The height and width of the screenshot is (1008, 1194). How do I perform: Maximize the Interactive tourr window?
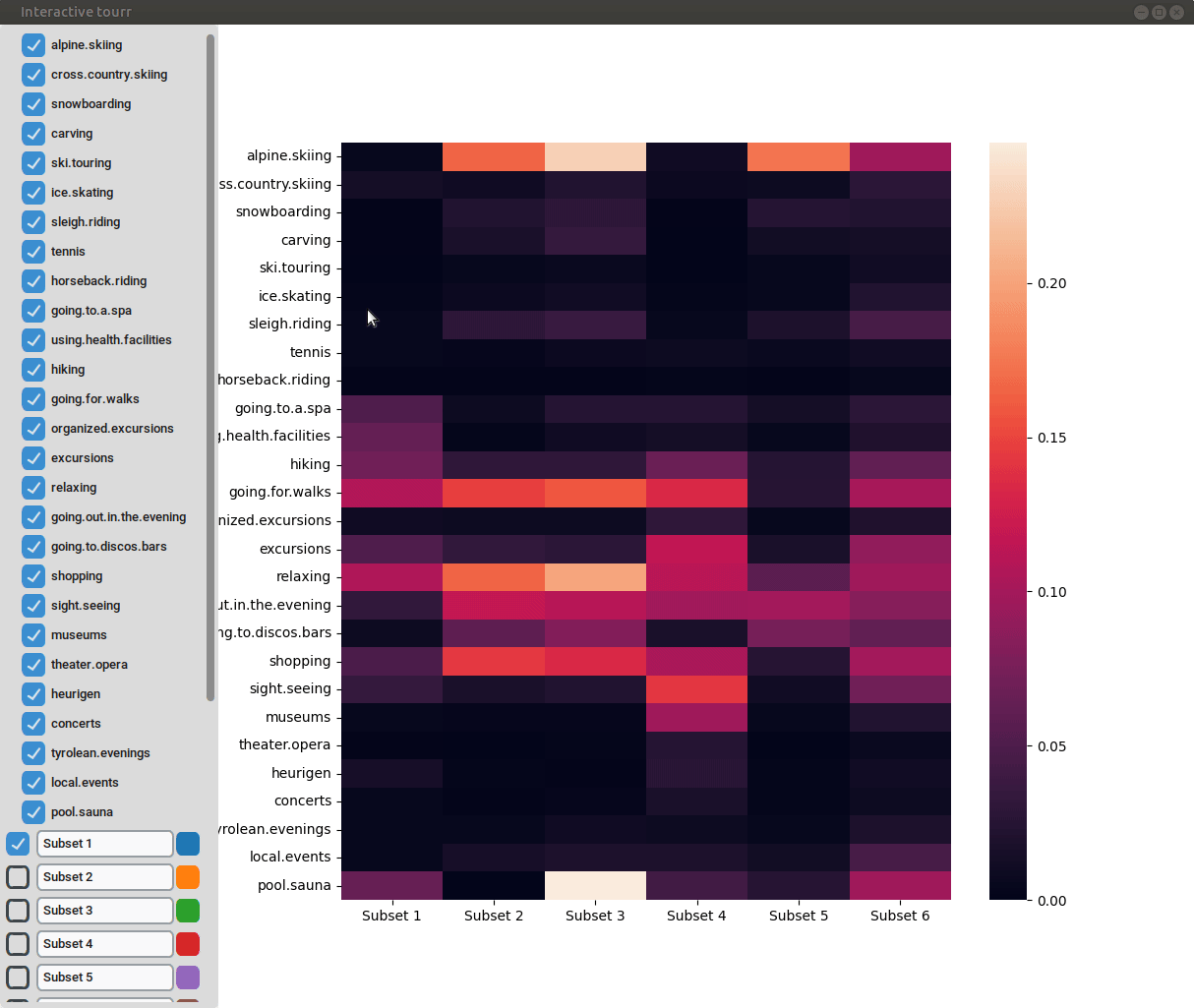[1159, 12]
